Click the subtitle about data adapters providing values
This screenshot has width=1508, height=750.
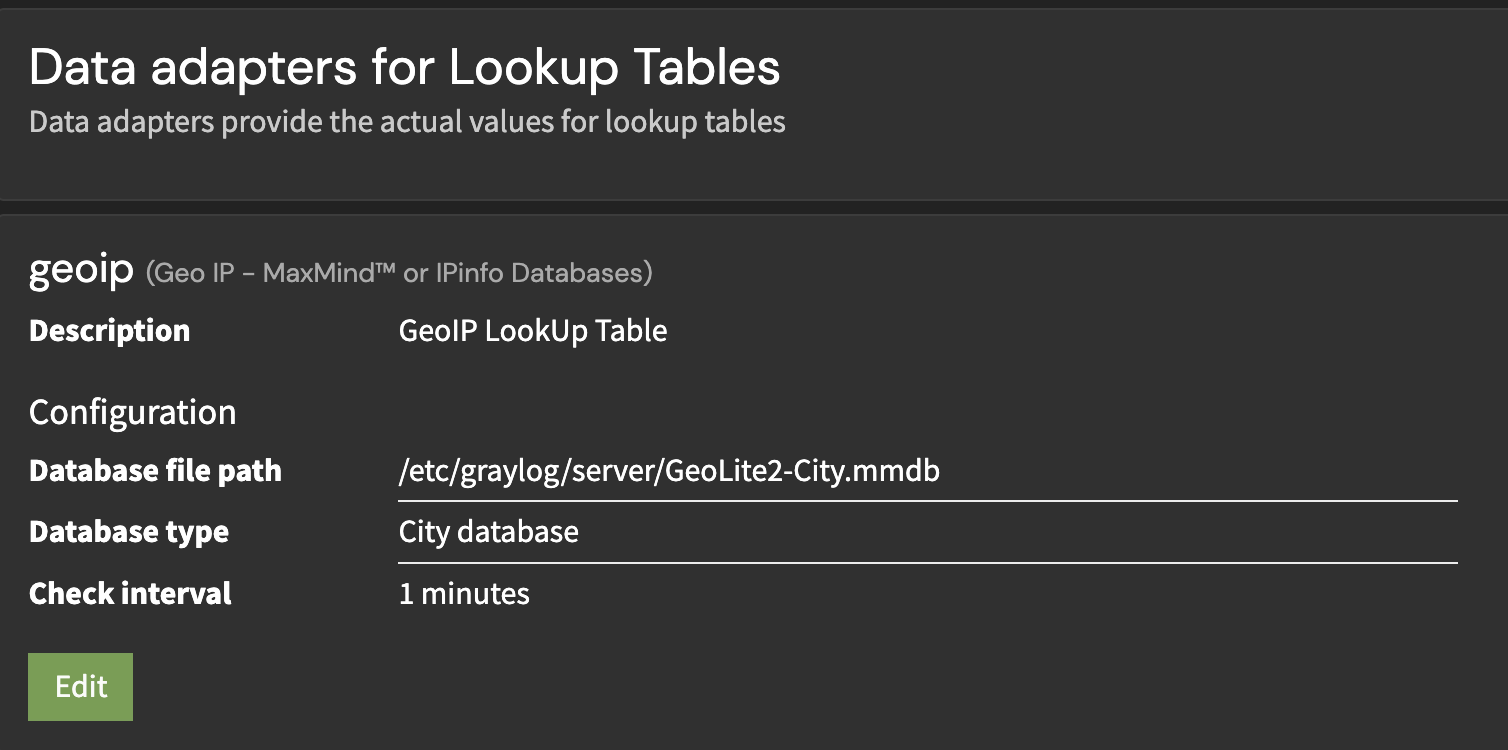tap(407, 122)
